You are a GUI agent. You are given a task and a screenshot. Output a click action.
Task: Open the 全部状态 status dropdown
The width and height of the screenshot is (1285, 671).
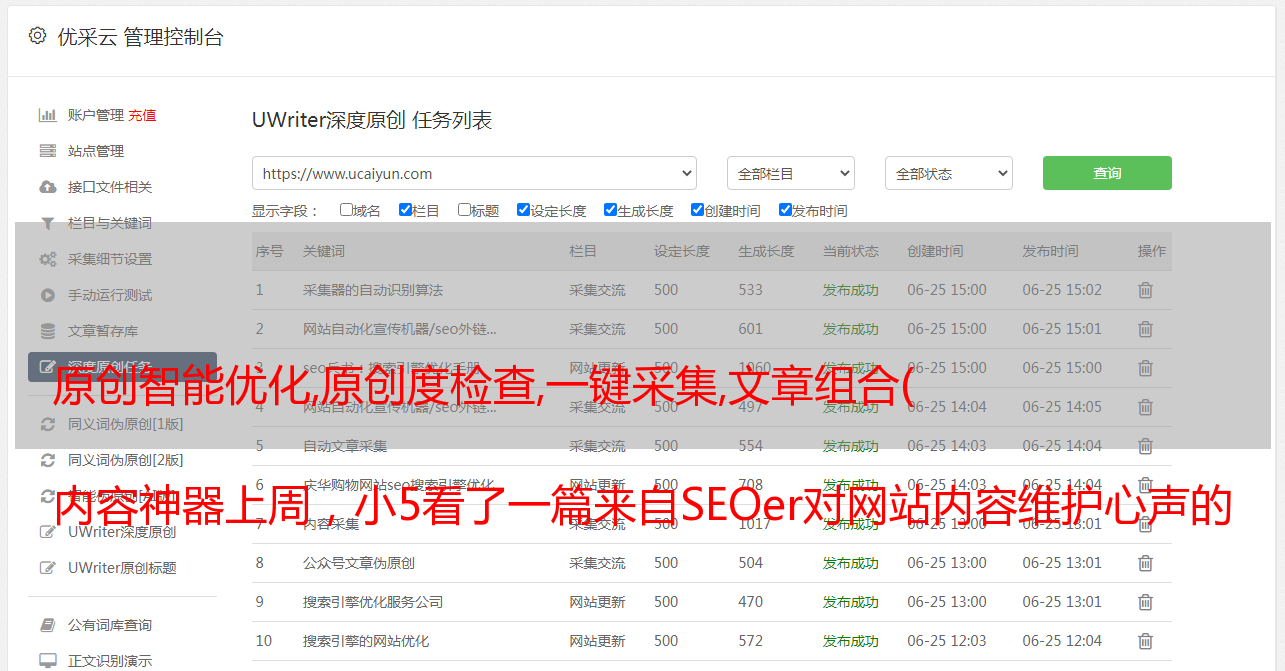(949, 173)
